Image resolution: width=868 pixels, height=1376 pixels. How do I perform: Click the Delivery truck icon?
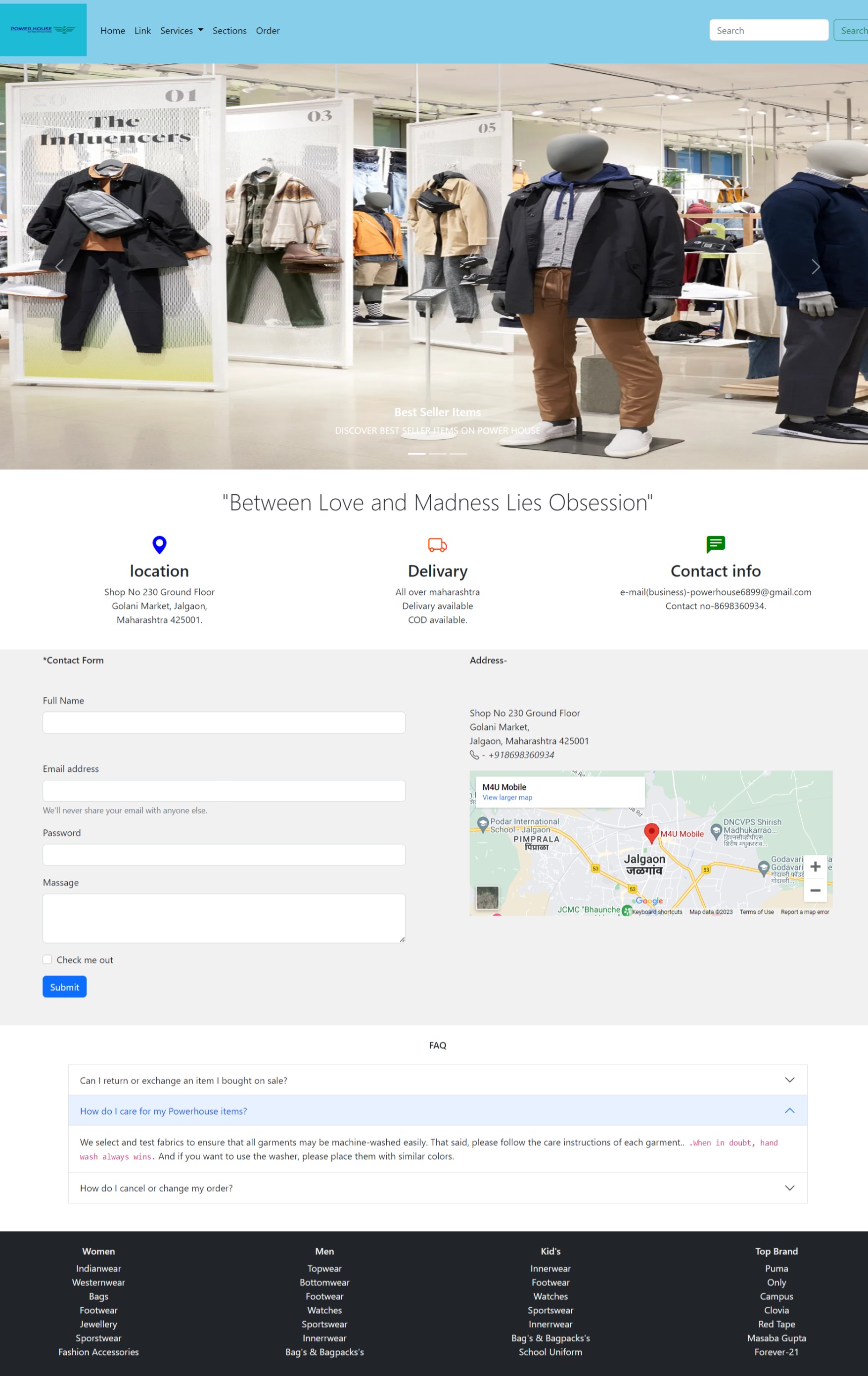[x=437, y=545]
